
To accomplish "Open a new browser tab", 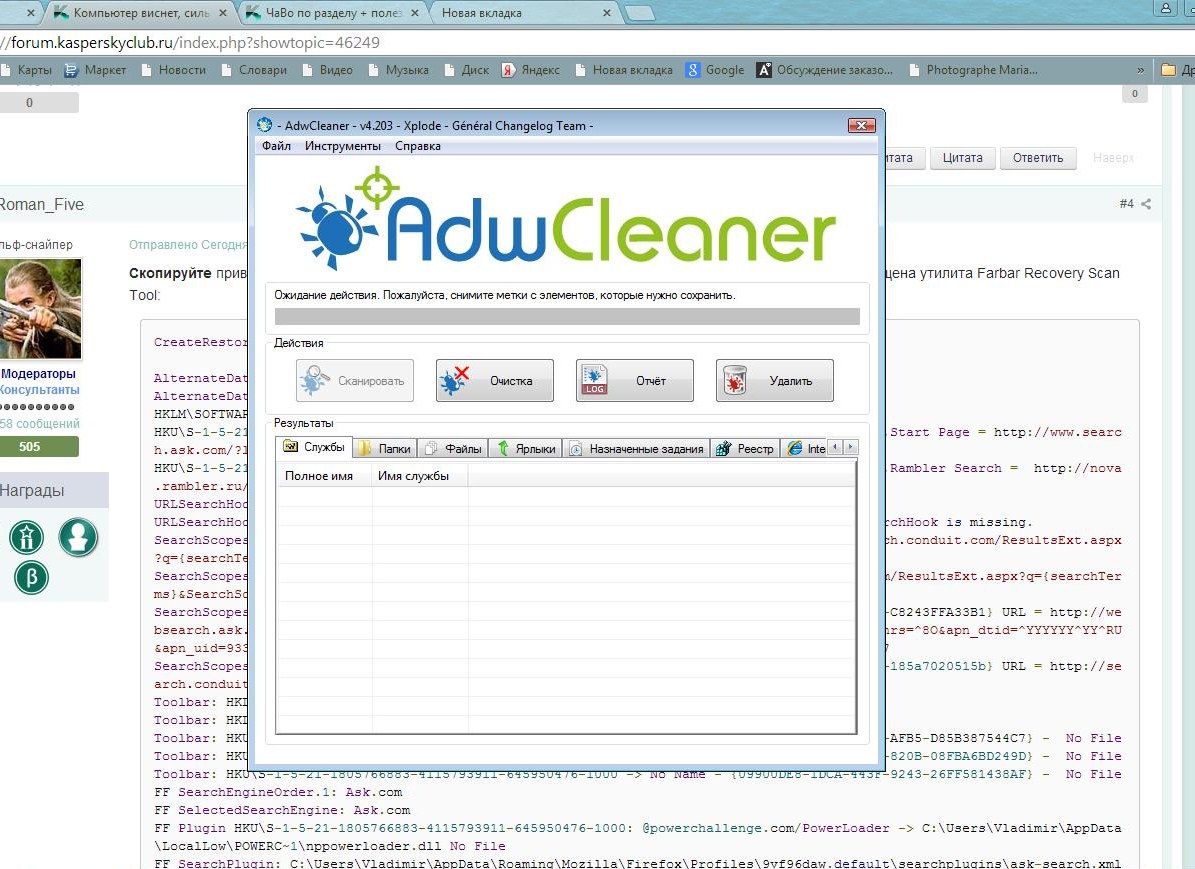I will point(639,12).
